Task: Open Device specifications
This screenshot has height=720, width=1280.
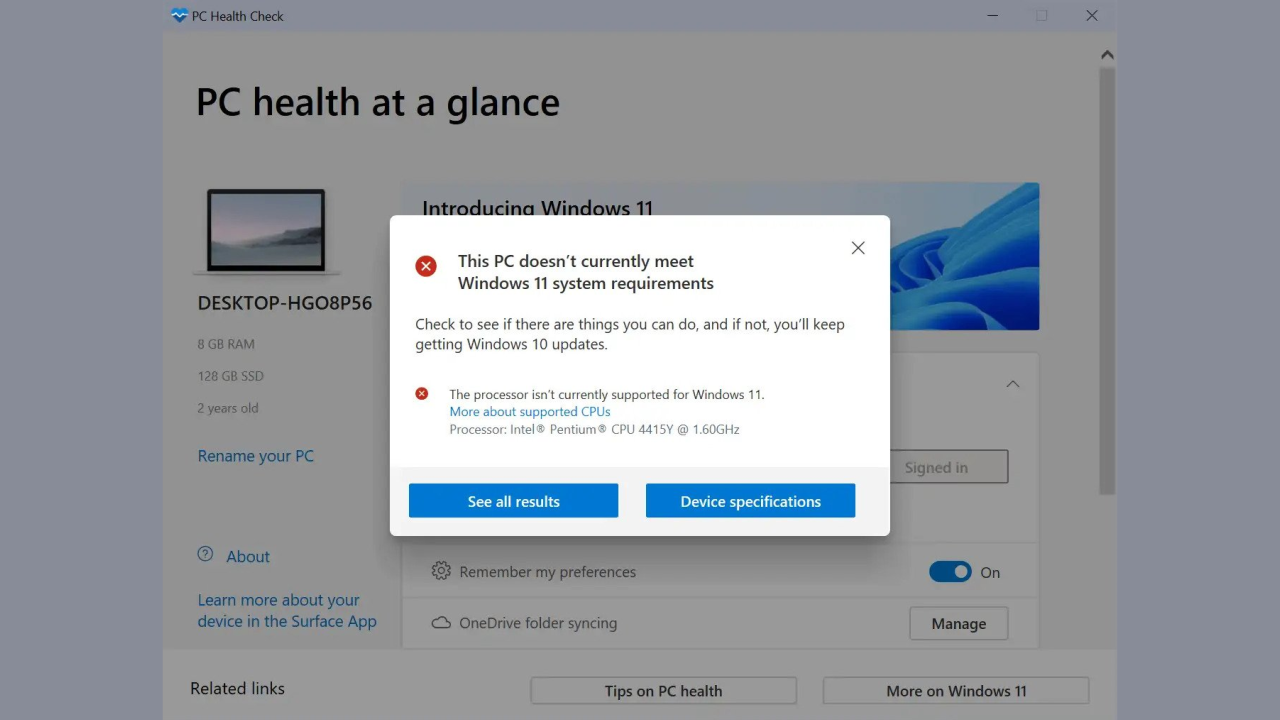Action: tap(750, 501)
